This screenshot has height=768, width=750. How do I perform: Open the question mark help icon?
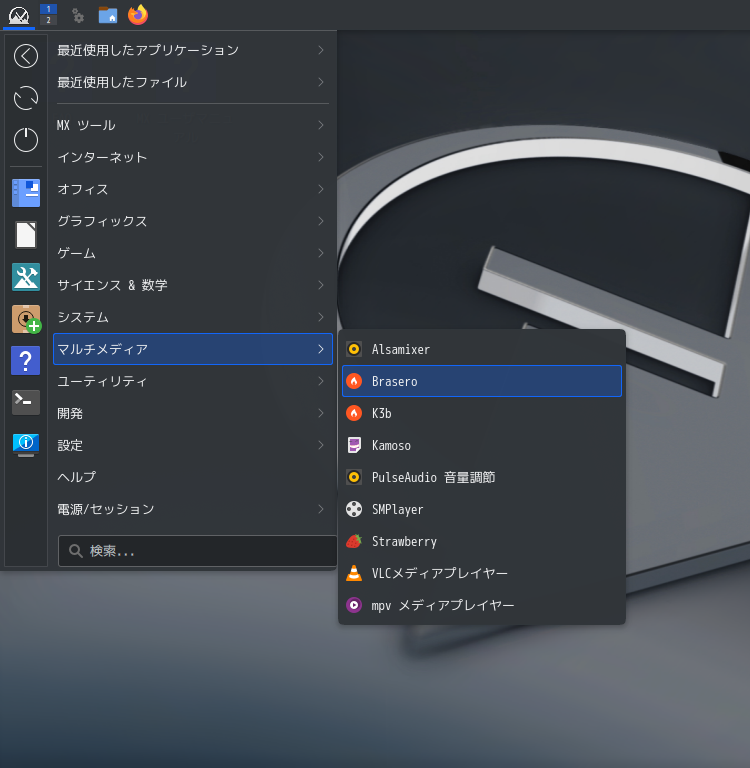25,361
